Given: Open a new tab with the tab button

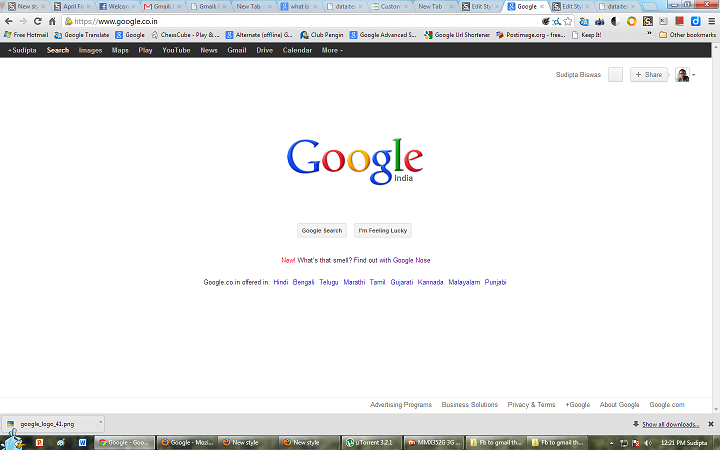Looking at the screenshot, I should pyautogui.click(x=649, y=6).
